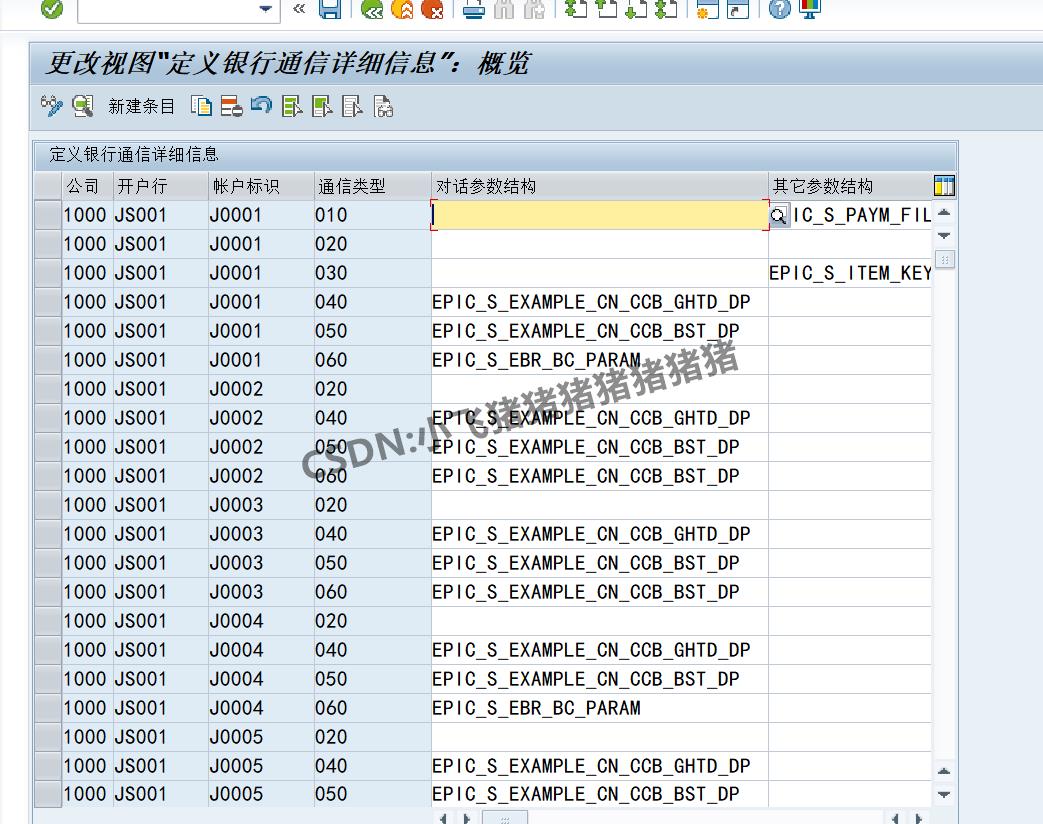Select the row selector for account J0003
The image size is (1043, 824).
(46, 505)
